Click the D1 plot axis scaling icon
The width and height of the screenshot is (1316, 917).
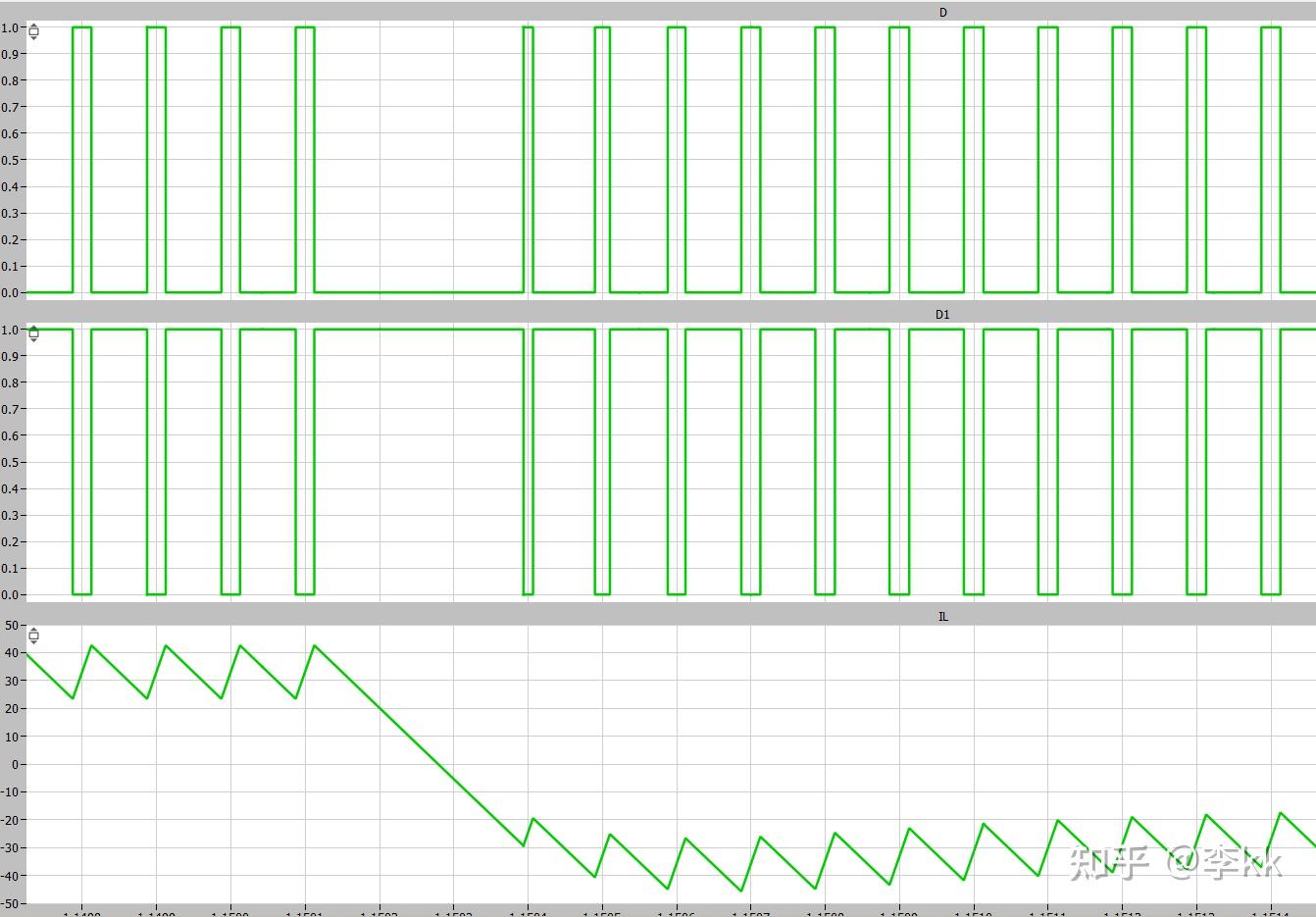tap(33, 333)
